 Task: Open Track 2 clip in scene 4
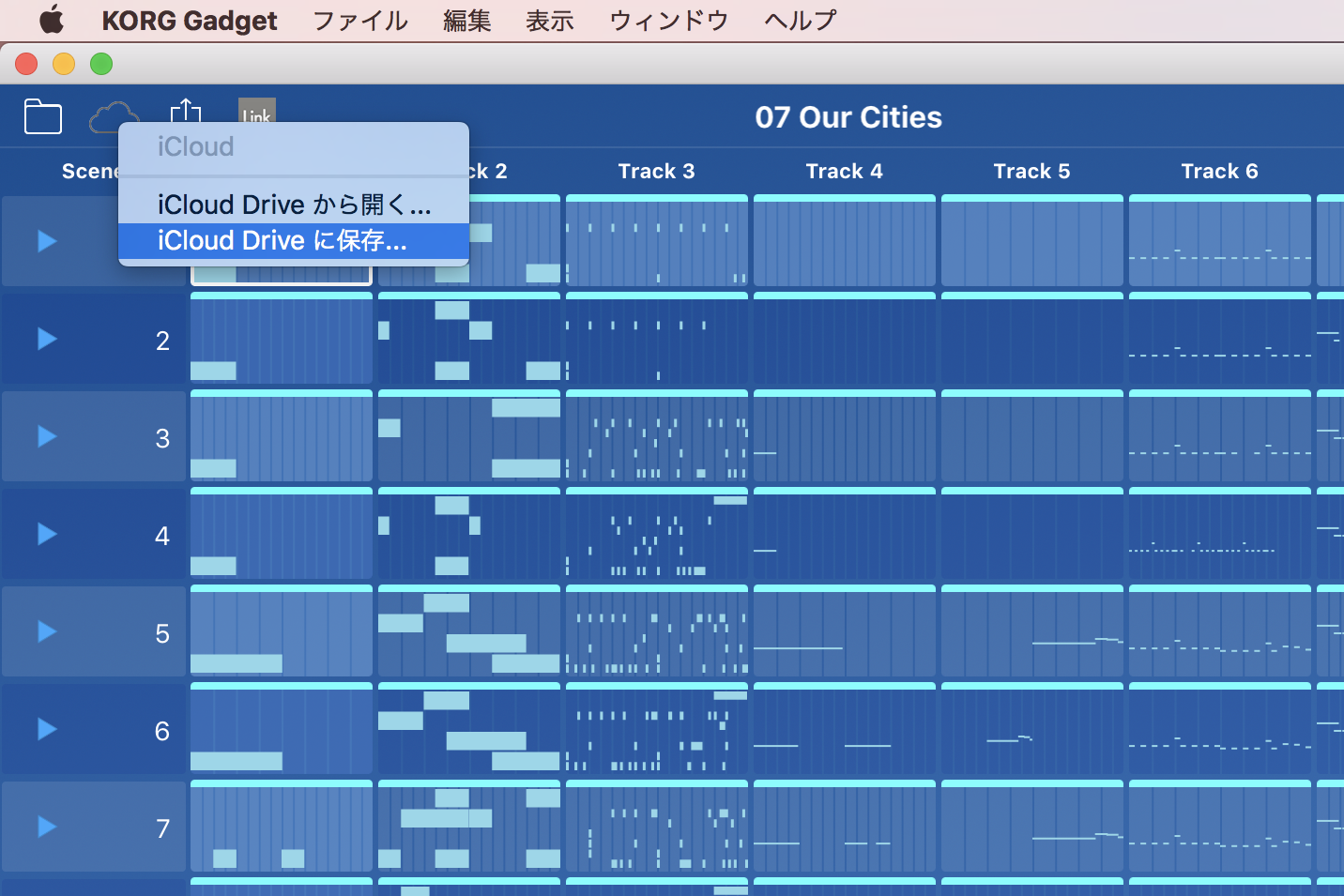click(x=469, y=533)
